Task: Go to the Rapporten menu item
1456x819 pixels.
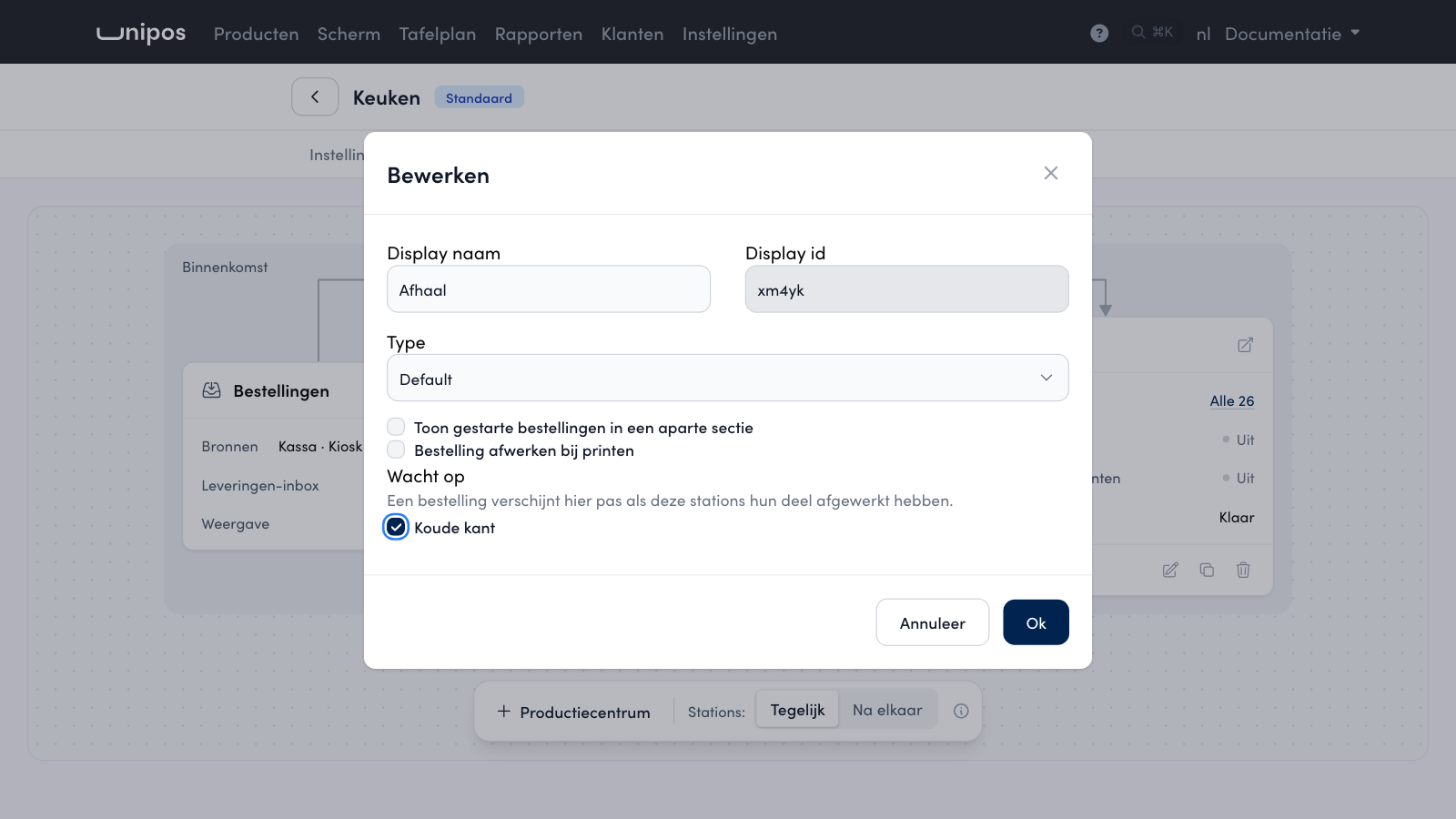Action: [539, 34]
